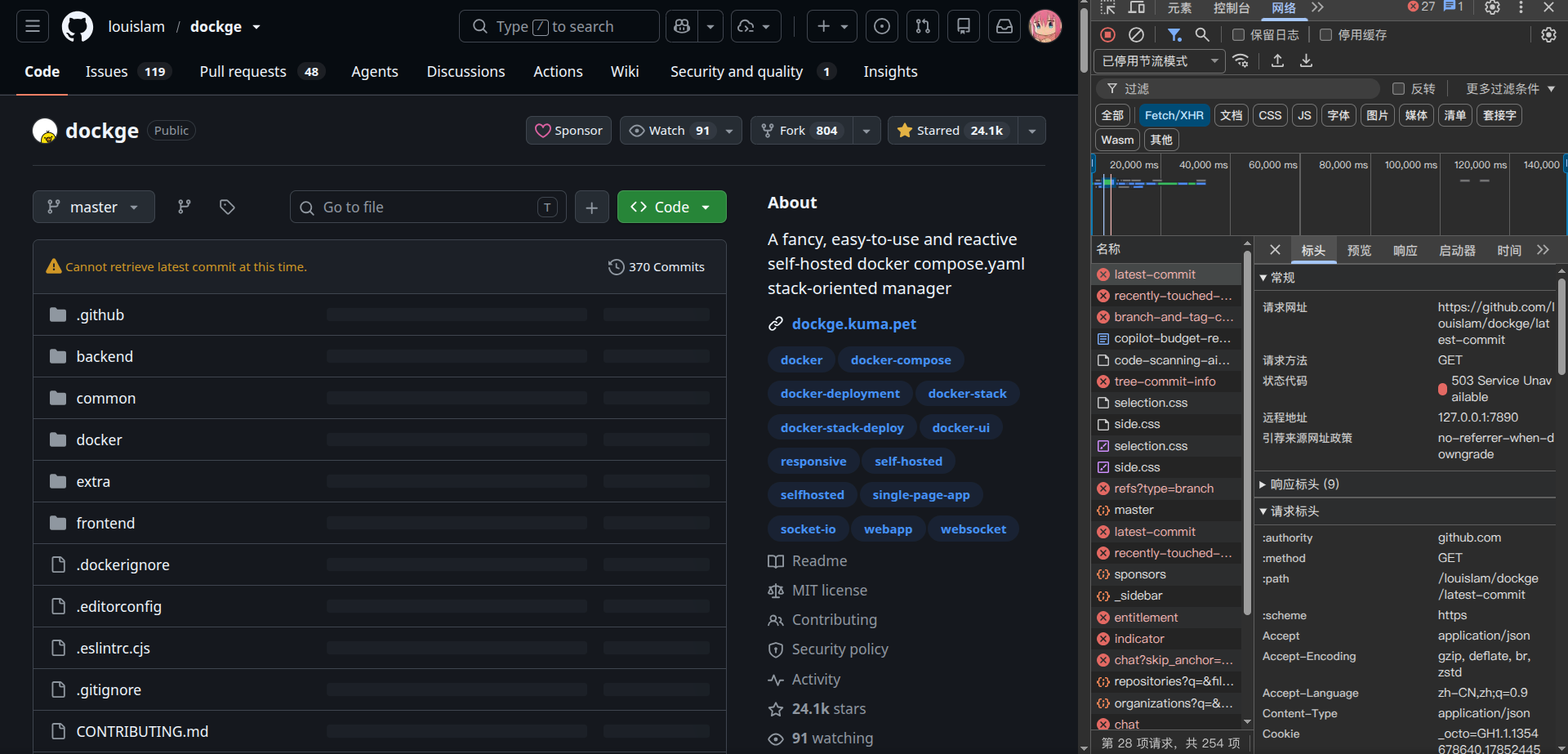Filter requests by Wasm type

(x=1117, y=140)
